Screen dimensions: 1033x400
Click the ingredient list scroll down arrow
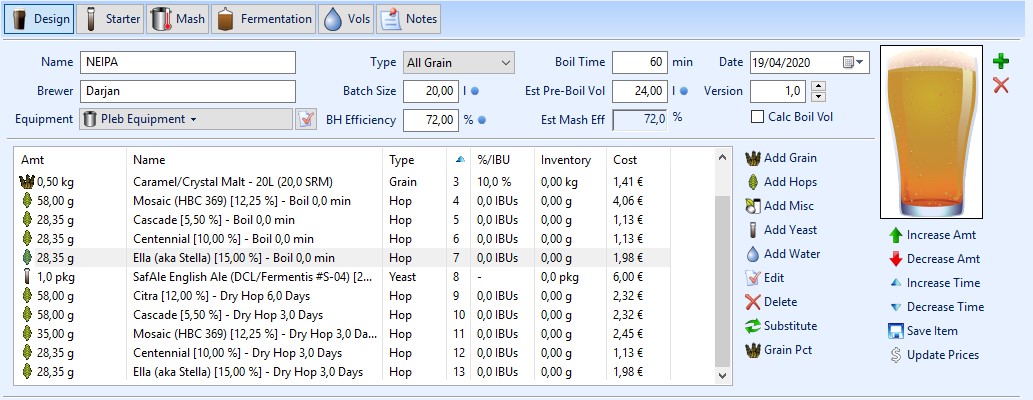tap(723, 376)
